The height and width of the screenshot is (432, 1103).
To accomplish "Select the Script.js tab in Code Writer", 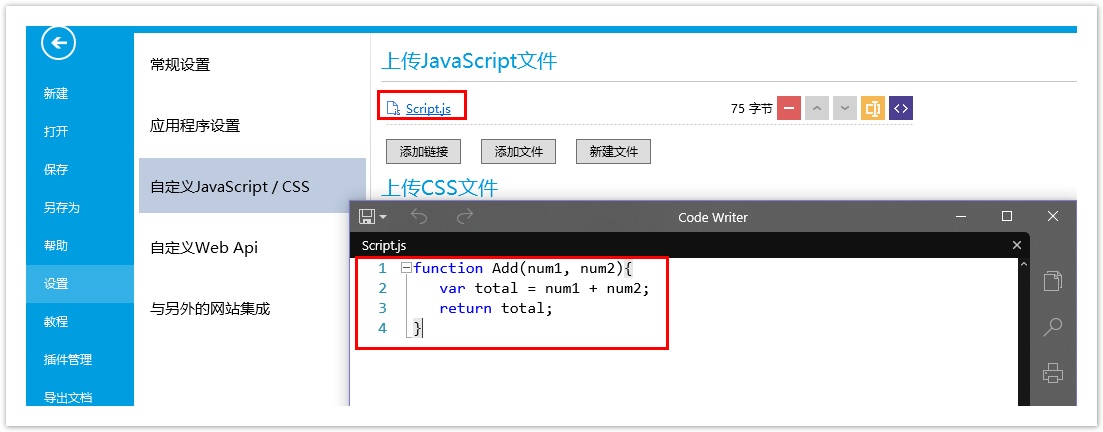I will (x=383, y=245).
